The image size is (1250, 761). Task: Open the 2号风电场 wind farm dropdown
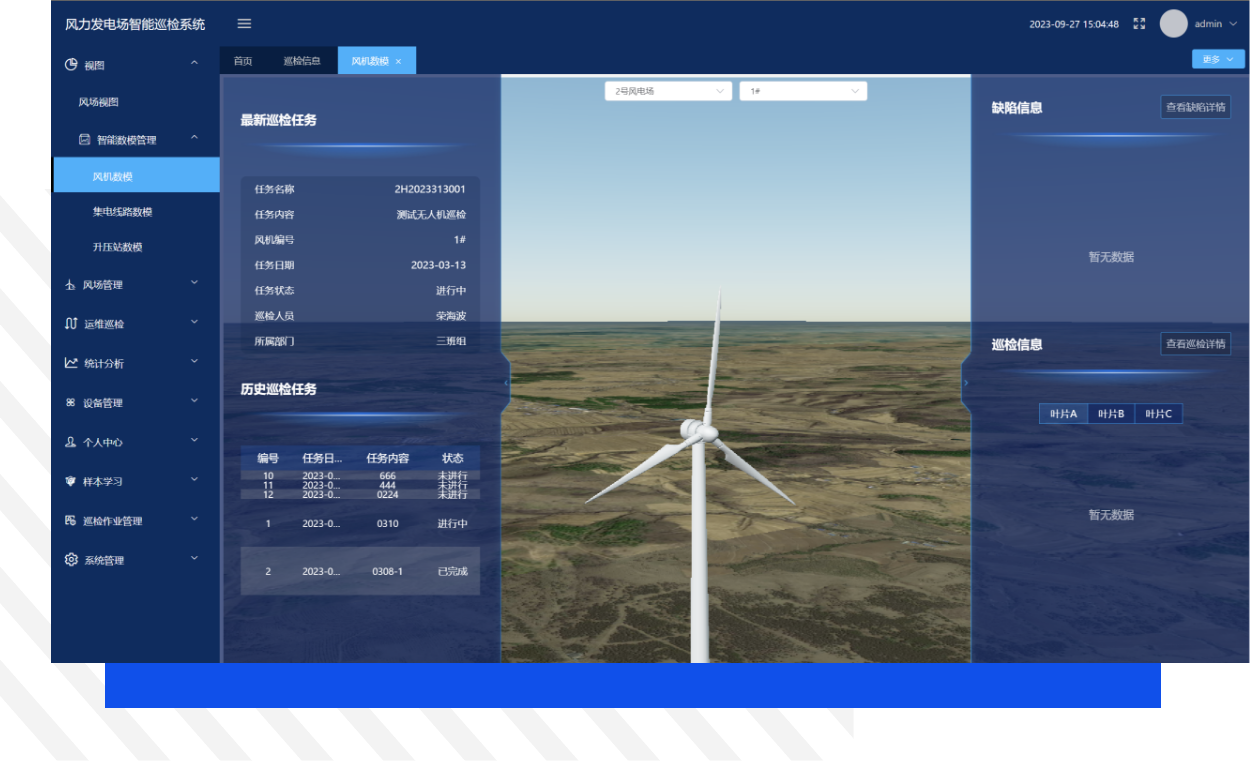coord(668,91)
